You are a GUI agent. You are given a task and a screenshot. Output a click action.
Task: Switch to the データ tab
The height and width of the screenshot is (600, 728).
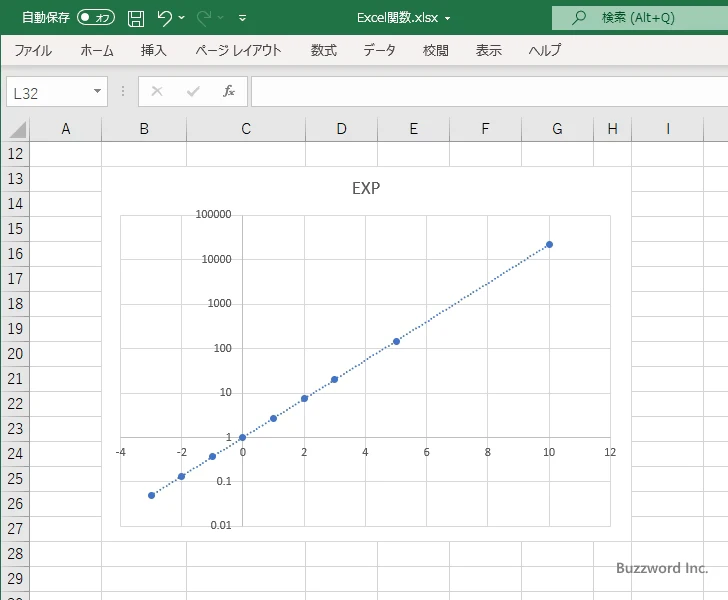(379, 50)
